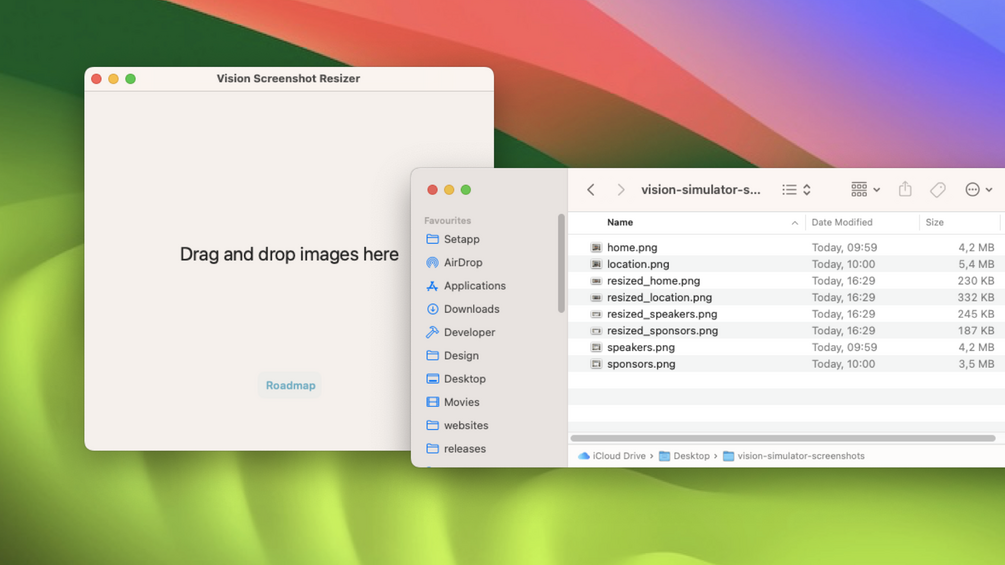The width and height of the screenshot is (1005, 565).
Task: Click Desktop in the Finder path bar
Action: coord(685,456)
